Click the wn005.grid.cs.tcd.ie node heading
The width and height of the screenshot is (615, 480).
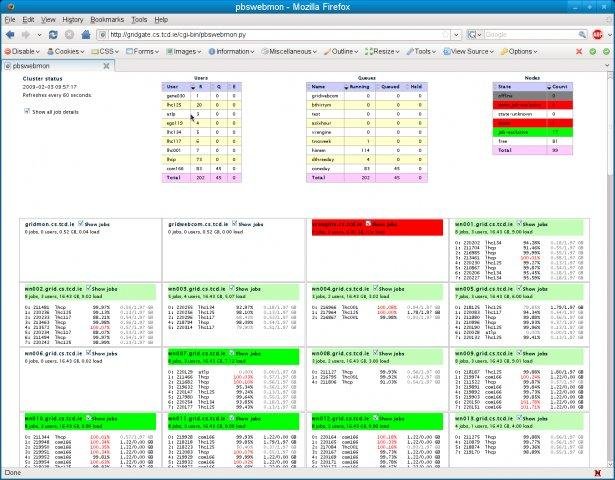pos(484,289)
